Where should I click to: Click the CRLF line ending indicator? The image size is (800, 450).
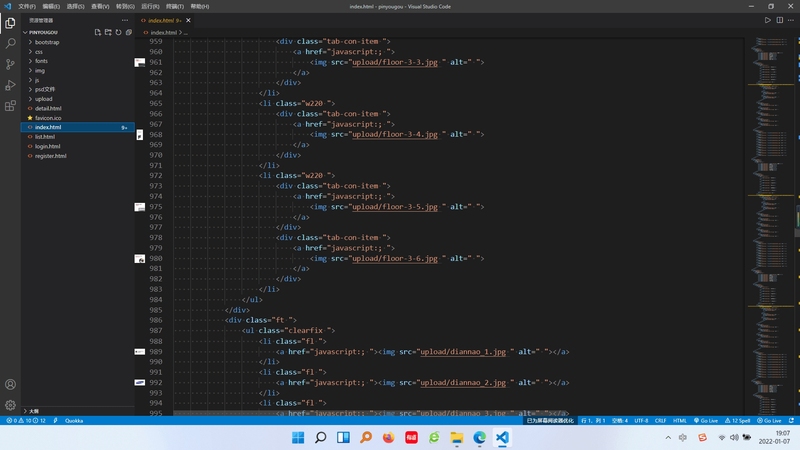(x=660, y=421)
